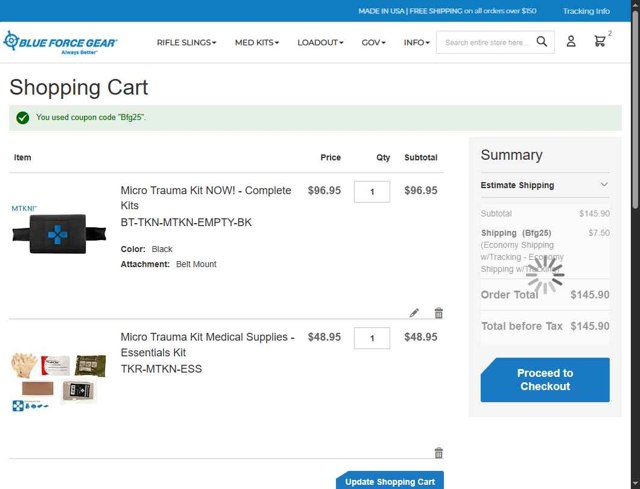The image size is (640, 489).
Task: Open the shopping cart icon in header
Action: tap(600, 41)
